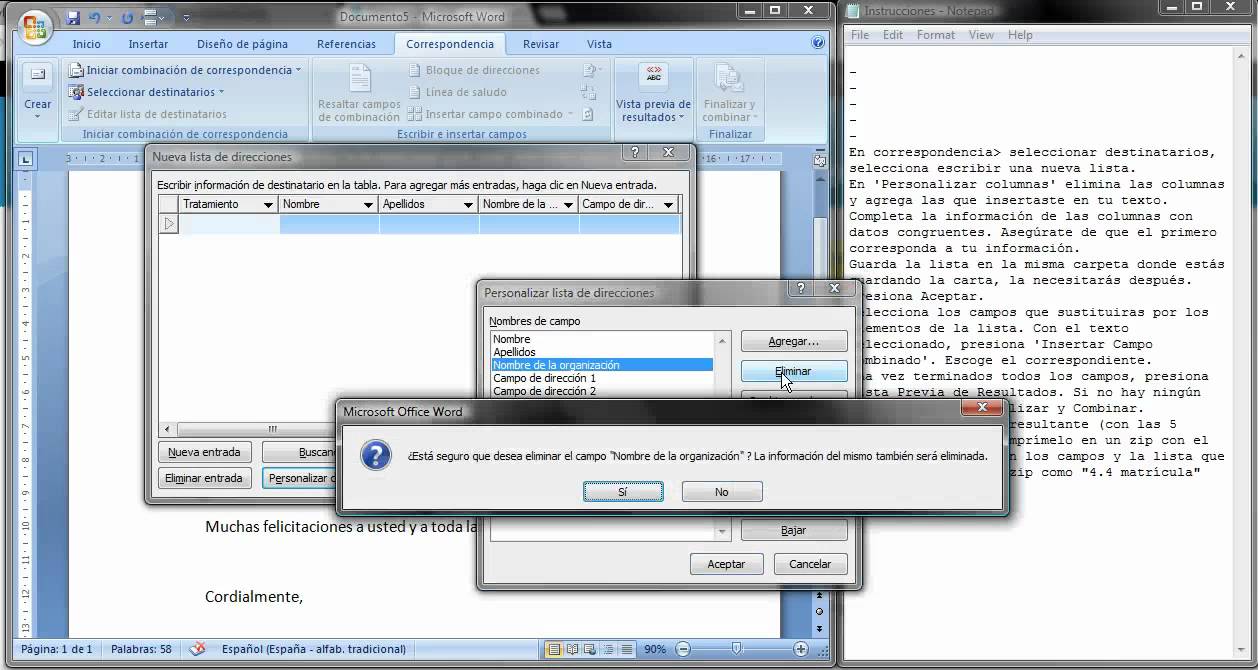Open Vista previa de resultados
The width and height of the screenshot is (1258, 670).
[653, 93]
